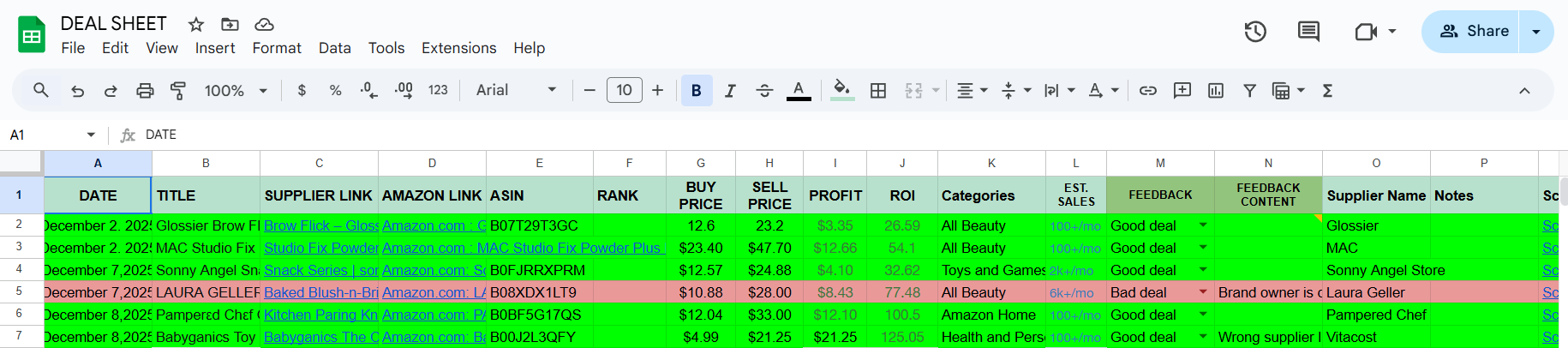This screenshot has height=348, width=1568.
Task: Open the Arial font dropdown
Action: click(x=517, y=90)
